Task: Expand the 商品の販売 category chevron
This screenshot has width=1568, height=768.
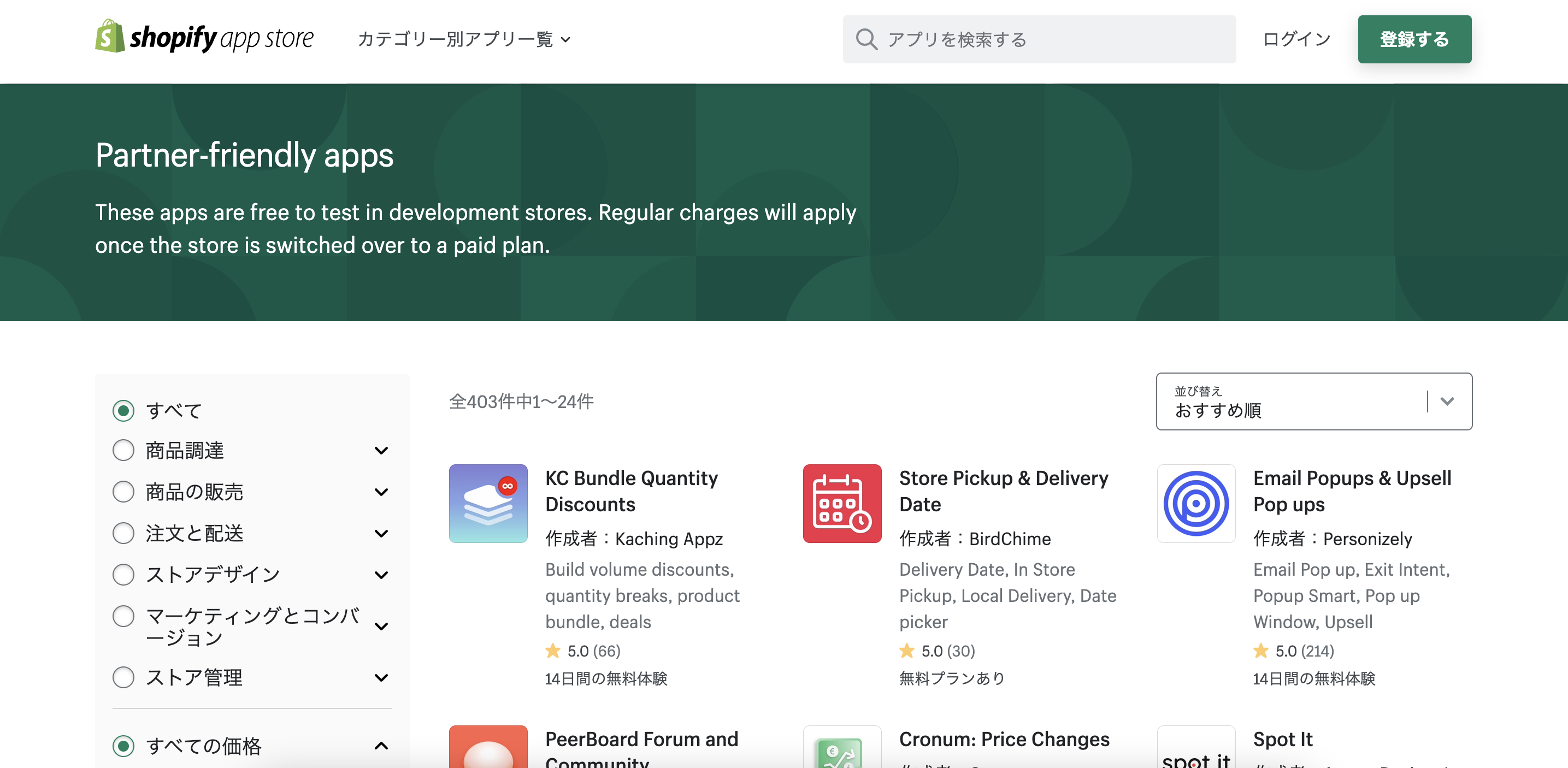Action: coord(381,492)
